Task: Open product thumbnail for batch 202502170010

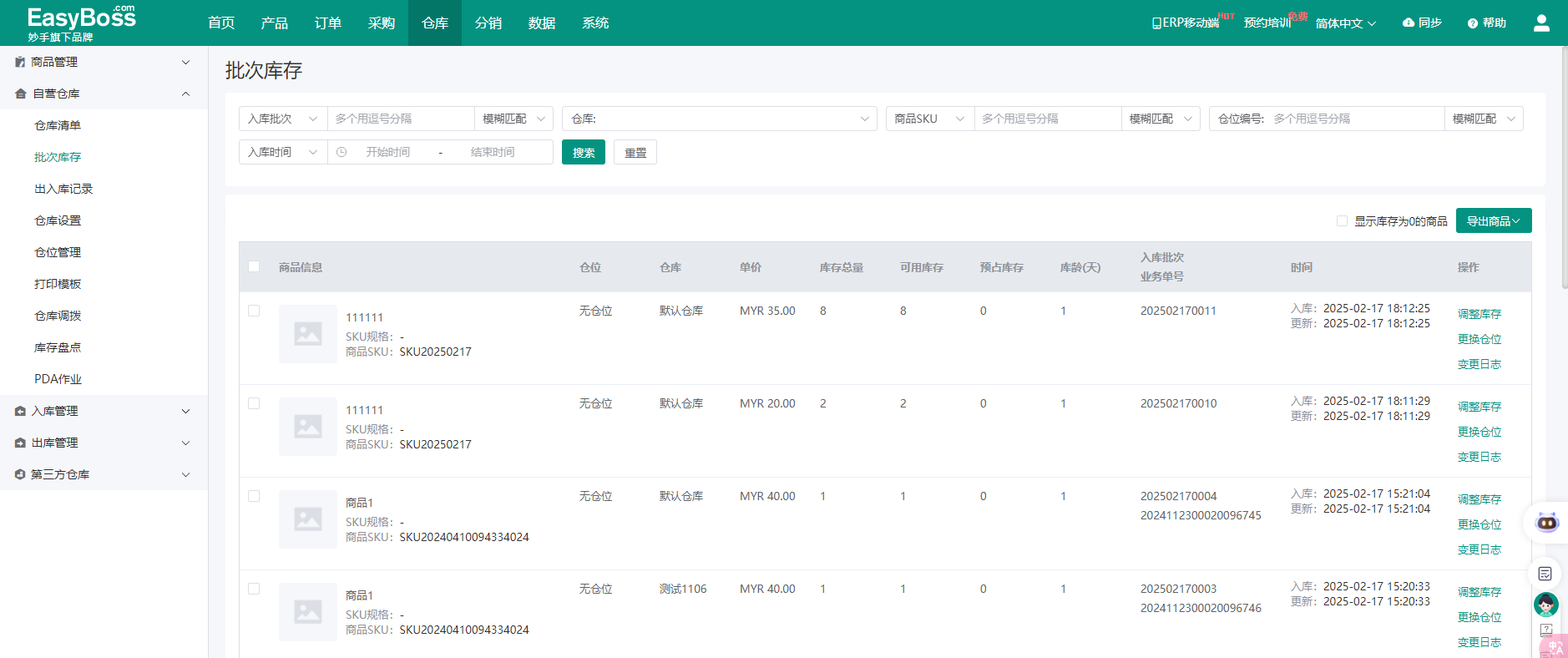Action: [x=308, y=427]
